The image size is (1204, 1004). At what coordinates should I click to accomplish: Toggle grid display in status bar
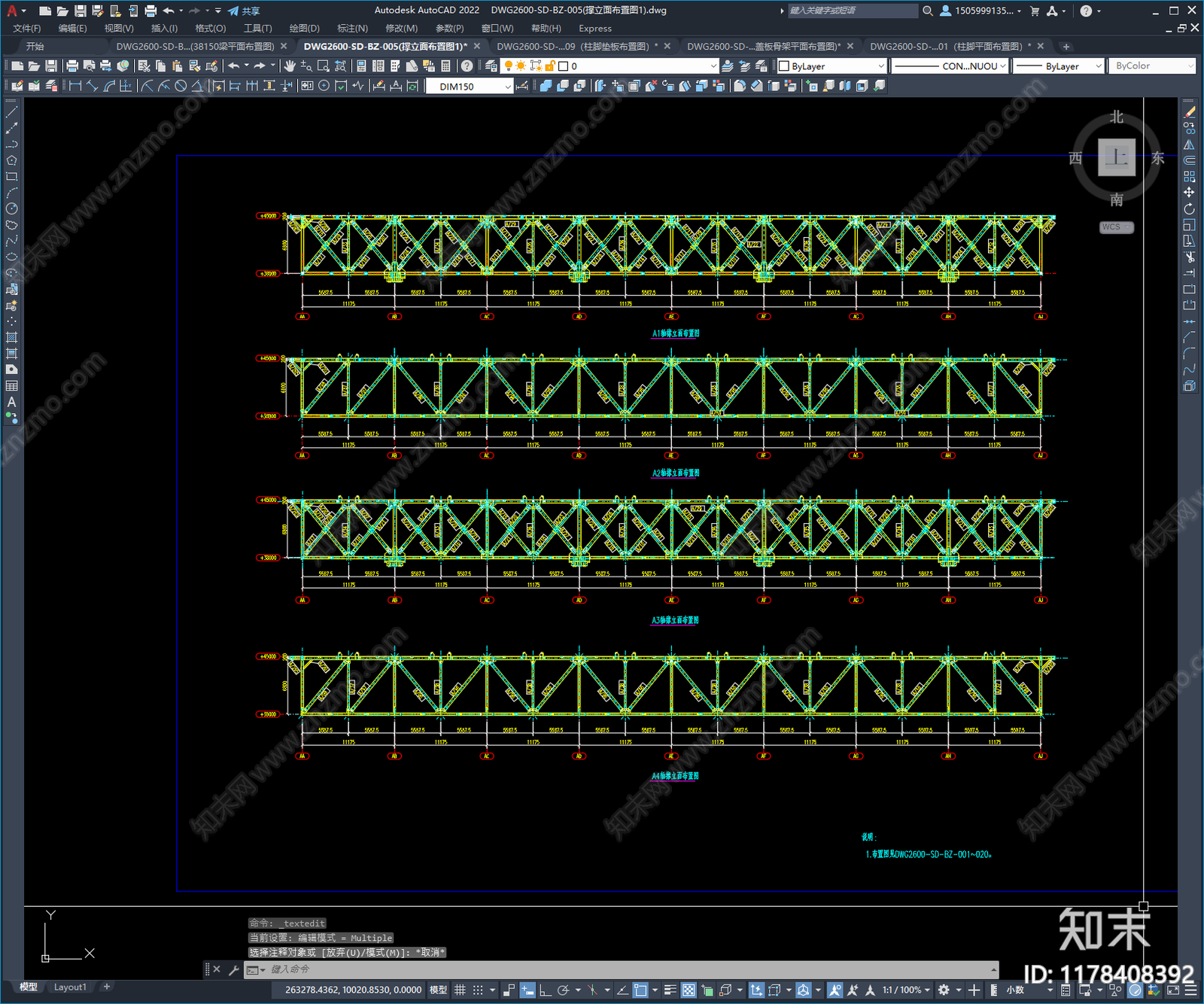[460, 990]
